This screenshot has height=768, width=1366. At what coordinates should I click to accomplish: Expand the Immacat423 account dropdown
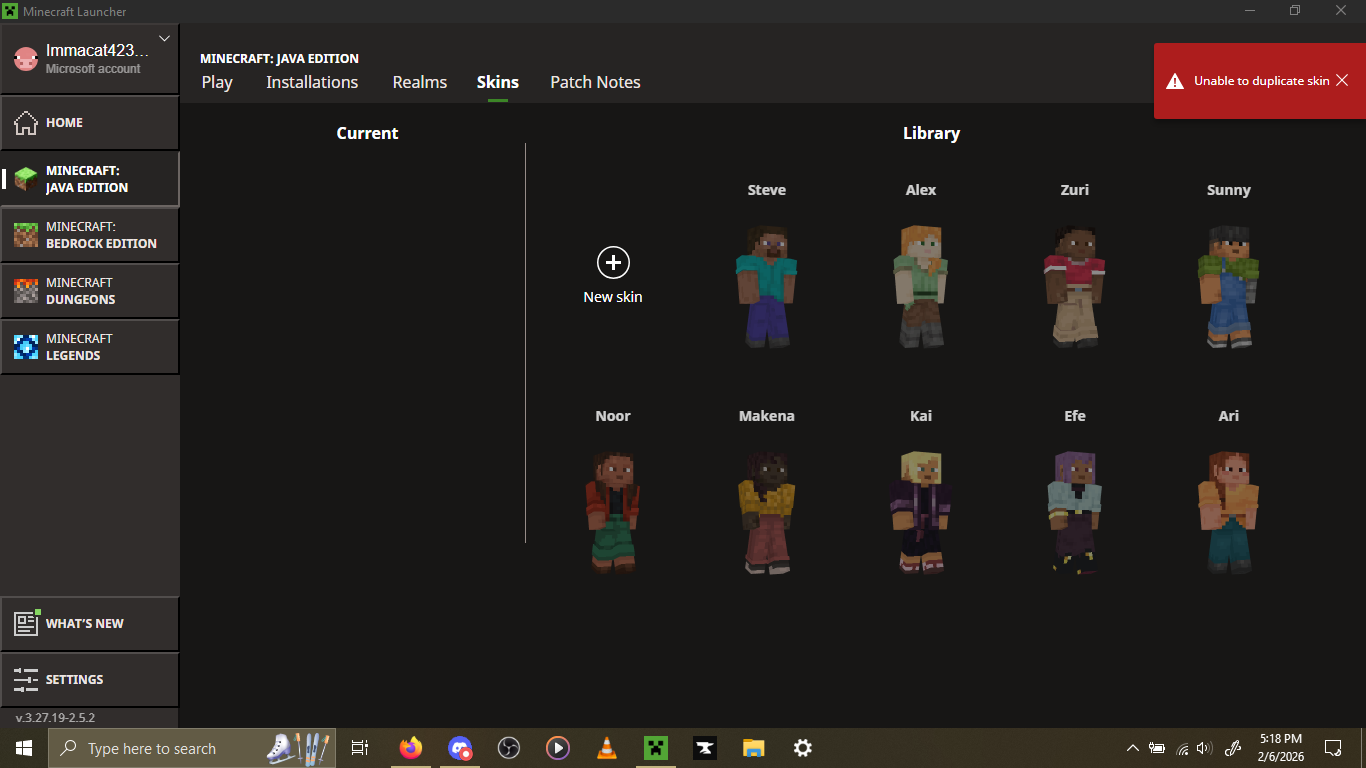point(165,39)
